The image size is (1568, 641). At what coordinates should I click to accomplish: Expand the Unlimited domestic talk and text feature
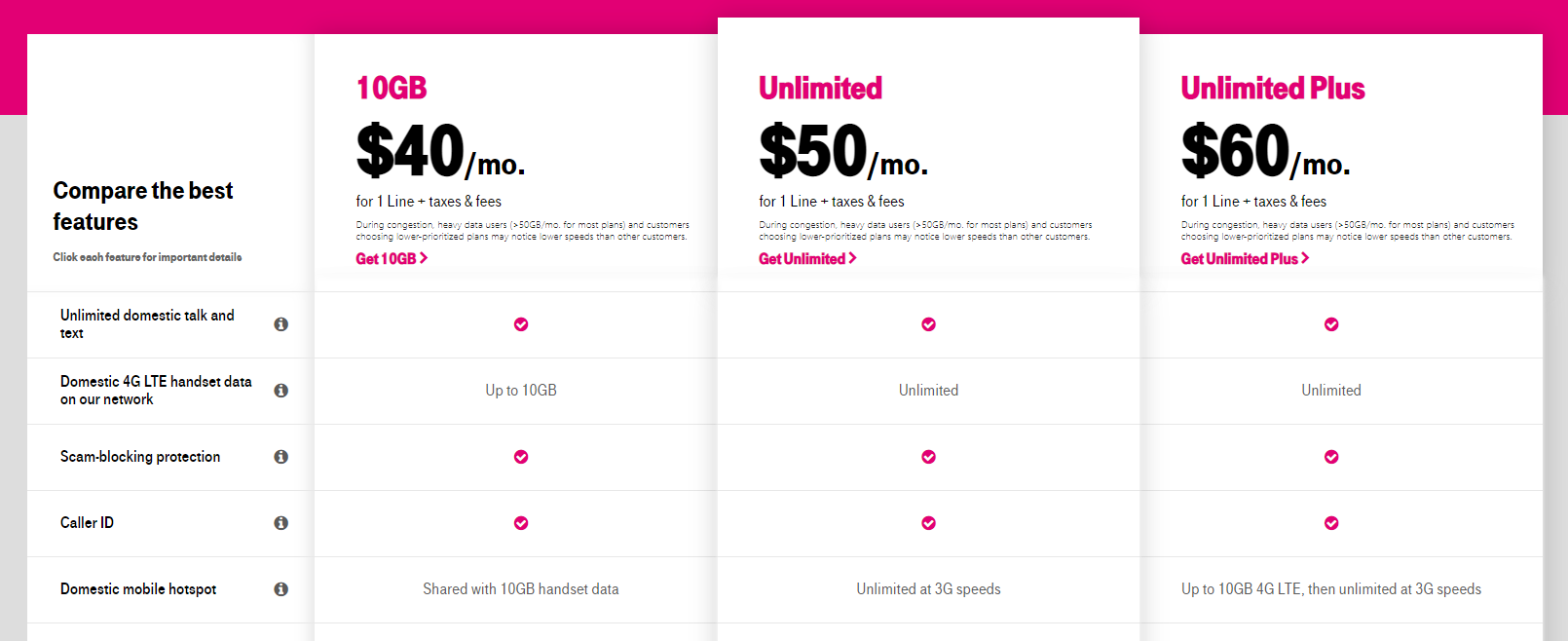click(147, 324)
